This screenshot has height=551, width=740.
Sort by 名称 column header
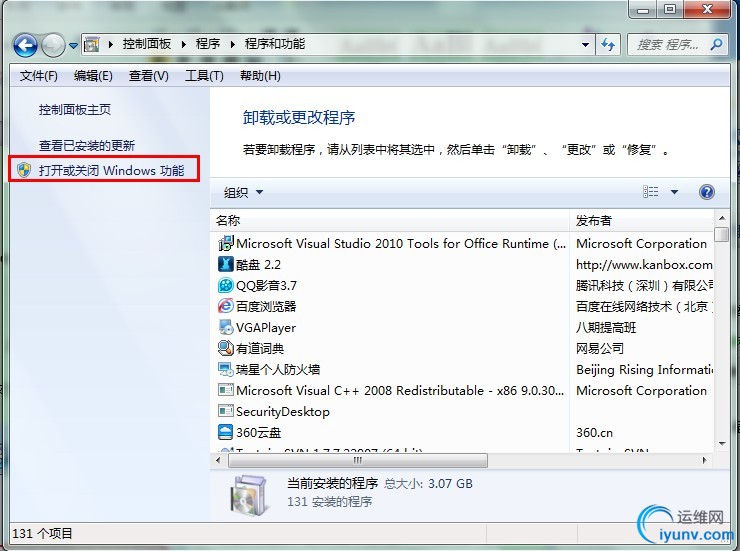pyautogui.click(x=390, y=220)
